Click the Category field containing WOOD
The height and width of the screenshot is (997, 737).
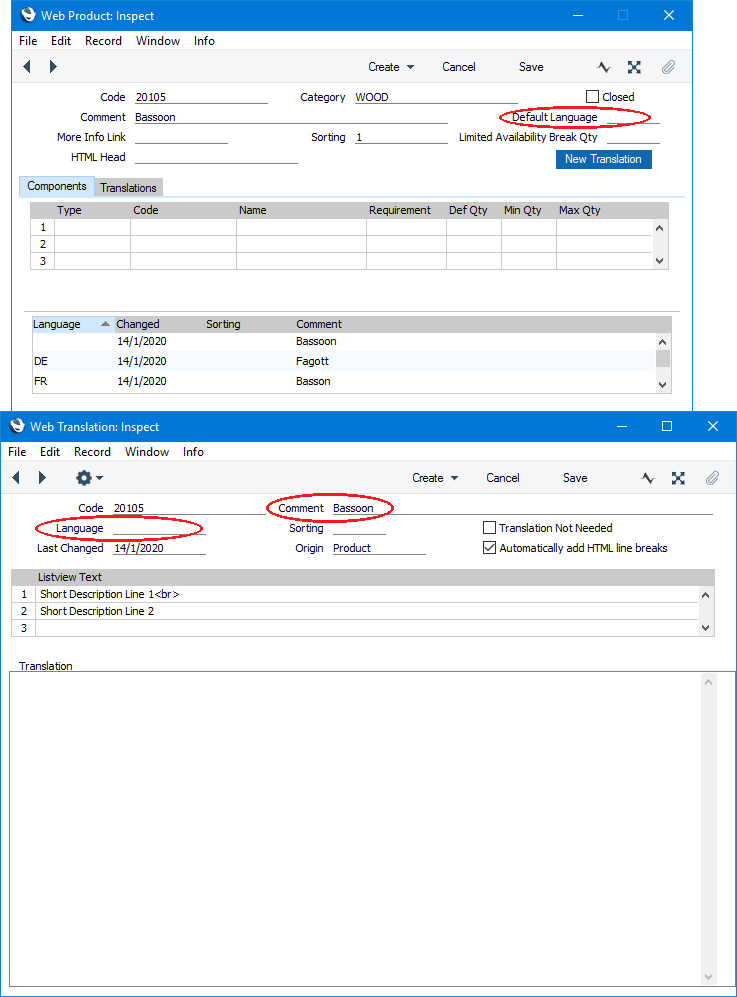pos(436,97)
